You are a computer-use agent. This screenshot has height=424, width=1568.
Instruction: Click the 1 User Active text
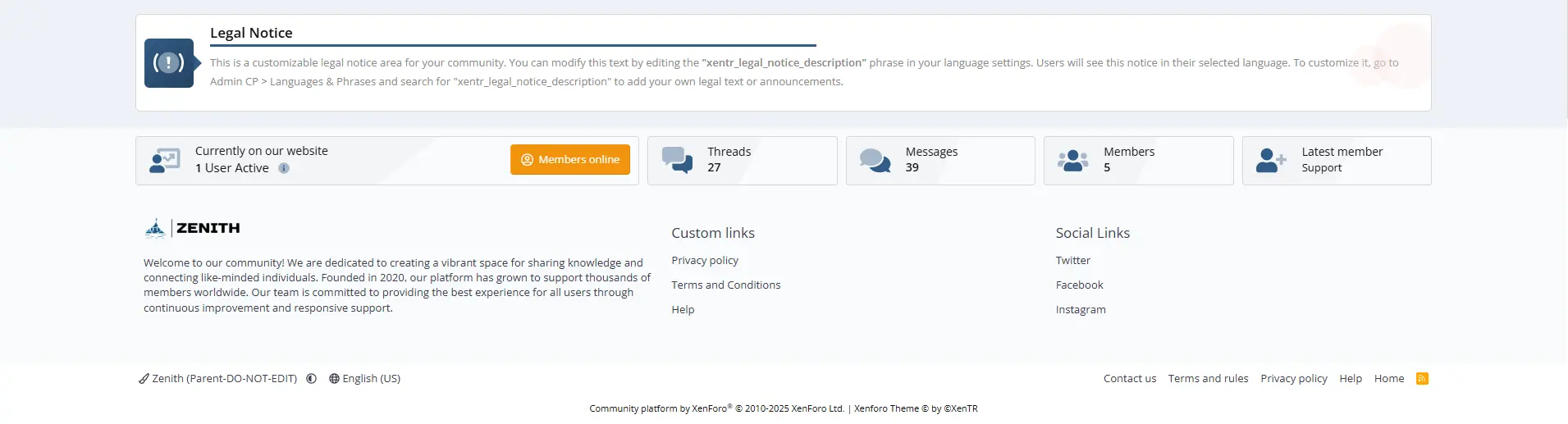[x=232, y=168]
